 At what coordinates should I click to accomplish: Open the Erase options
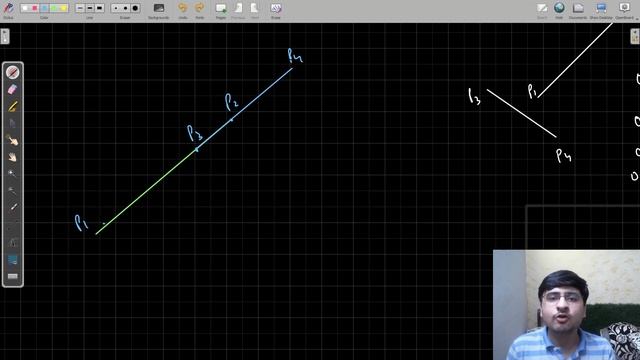tap(276, 10)
